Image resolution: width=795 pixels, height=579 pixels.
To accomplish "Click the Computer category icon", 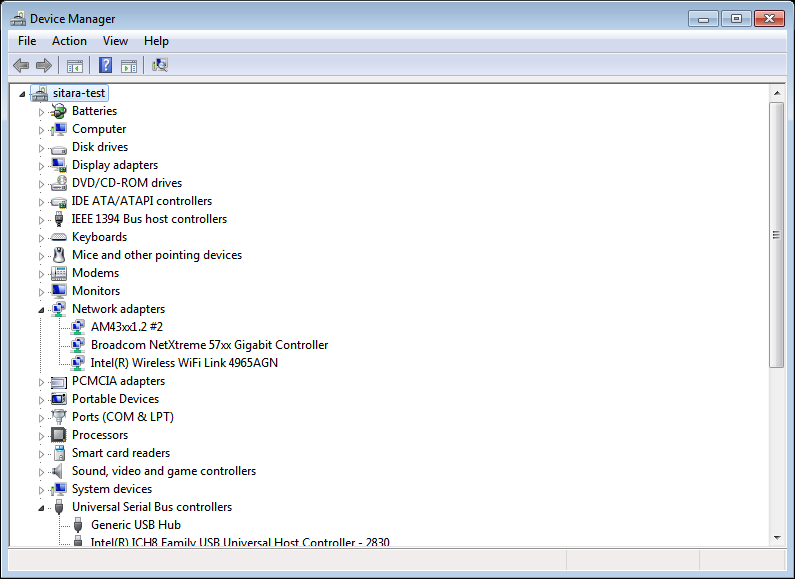I will [x=59, y=129].
